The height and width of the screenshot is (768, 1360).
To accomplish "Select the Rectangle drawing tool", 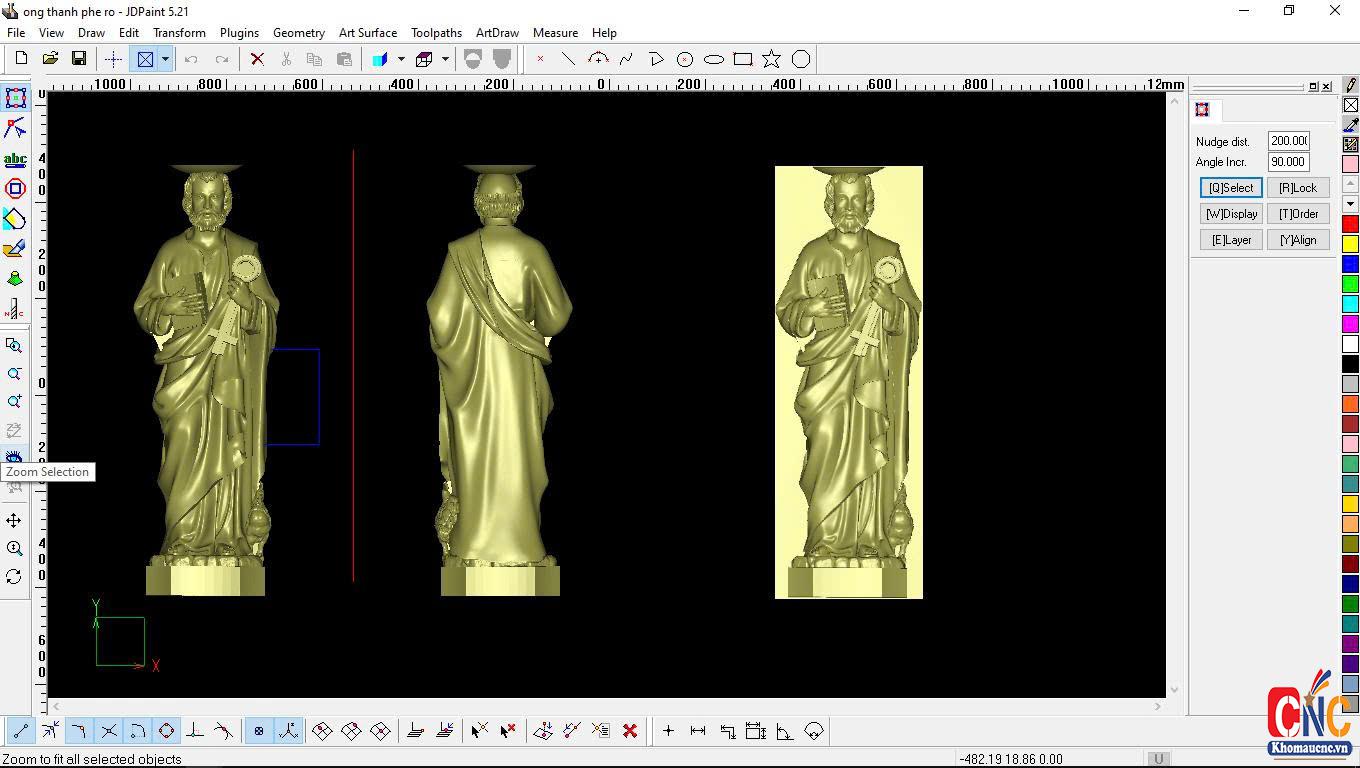I will 742,59.
